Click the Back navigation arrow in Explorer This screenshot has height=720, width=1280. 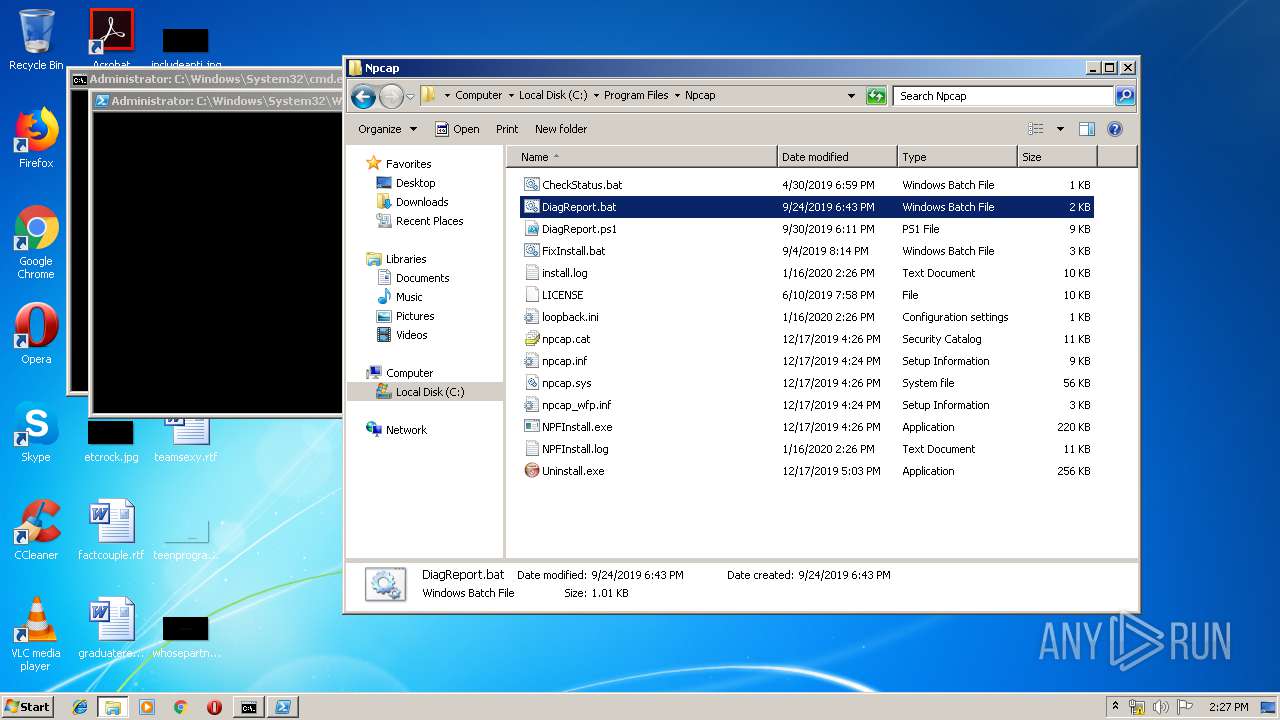[x=363, y=96]
